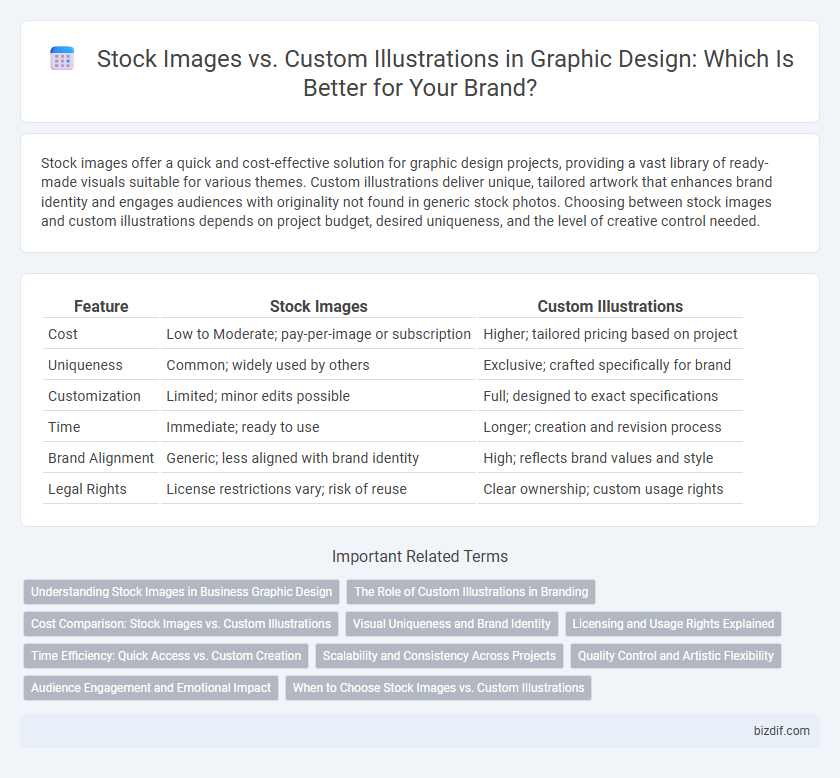The height and width of the screenshot is (778, 840).
Task: Click 'License restrictions vary; risk of reuse' cell
Action: (319, 489)
